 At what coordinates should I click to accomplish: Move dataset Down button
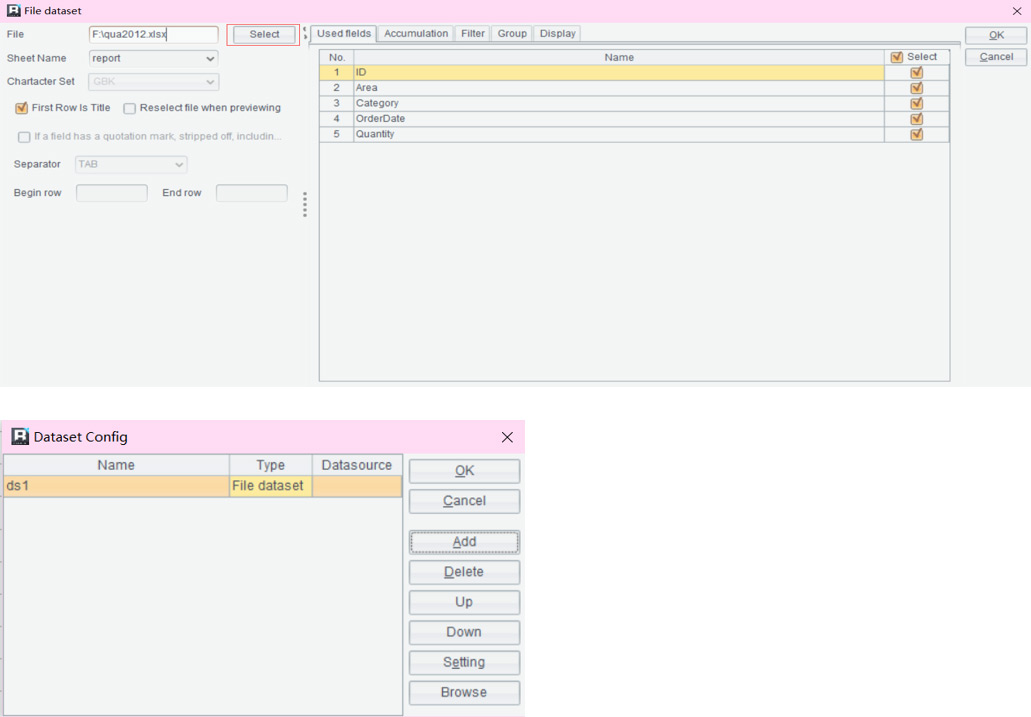click(464, 632)
